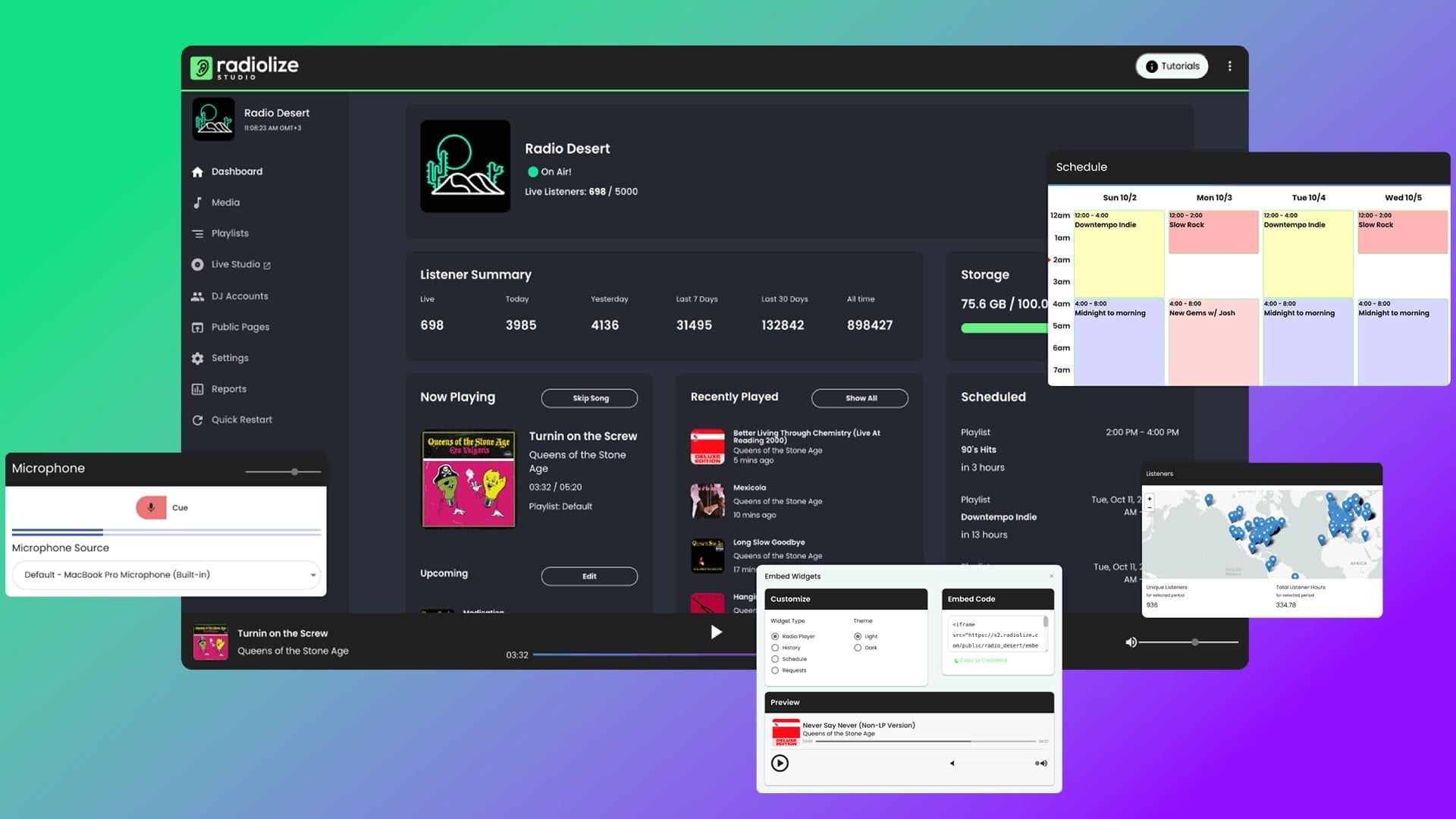1456x819 pixels.
Task: Open the Microphone Source dropdown
Action: click(x=165, y=575)
